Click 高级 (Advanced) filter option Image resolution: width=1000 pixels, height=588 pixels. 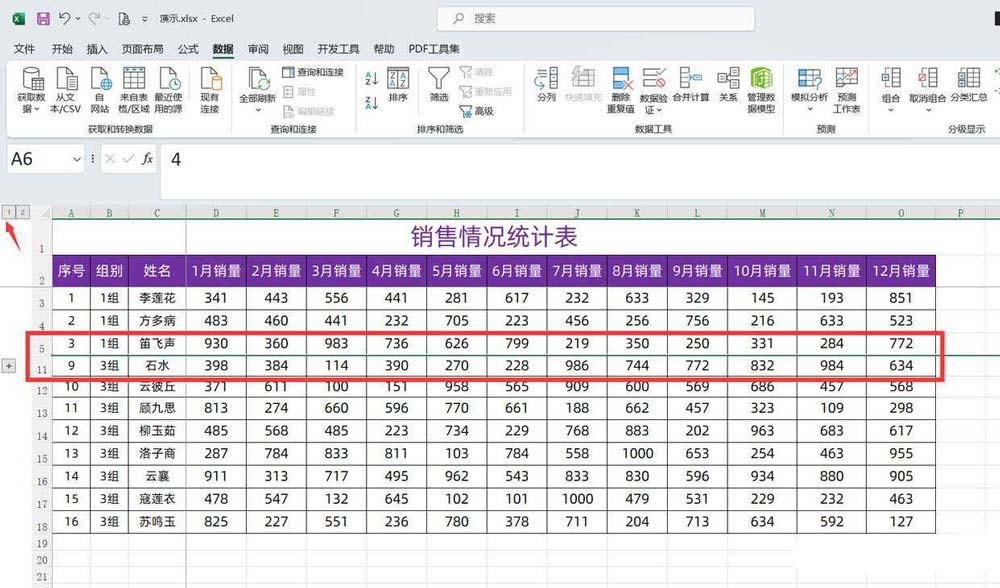pyautogui.click(x=485, y=110)
